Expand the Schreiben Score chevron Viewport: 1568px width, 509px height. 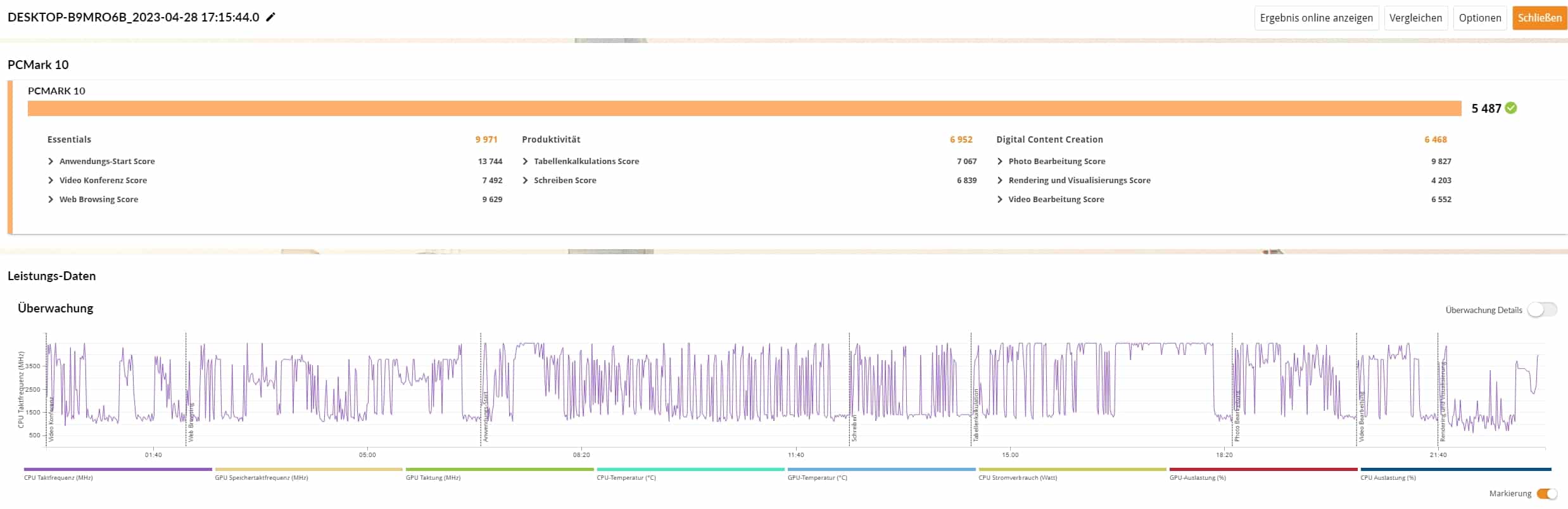tap(525, 181)
